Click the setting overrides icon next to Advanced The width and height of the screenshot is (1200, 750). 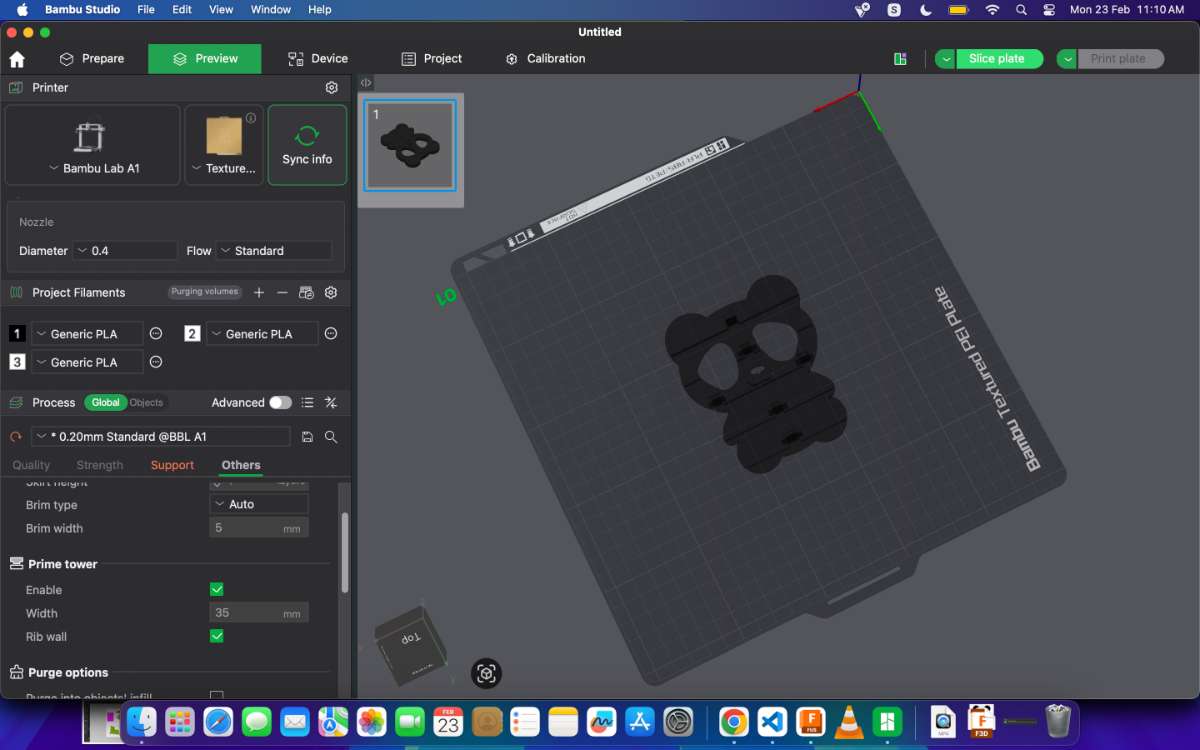[331, 403]
